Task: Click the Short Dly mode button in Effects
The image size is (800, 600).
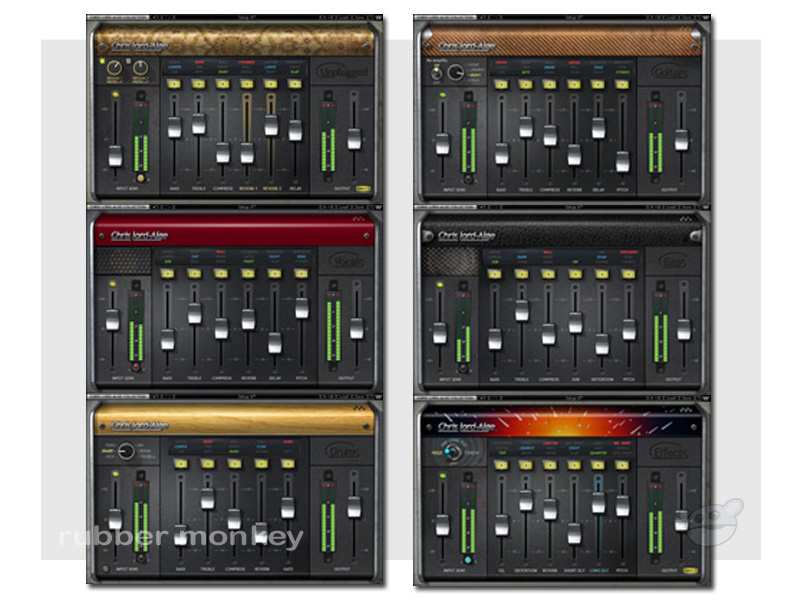Action: (574, 465)
